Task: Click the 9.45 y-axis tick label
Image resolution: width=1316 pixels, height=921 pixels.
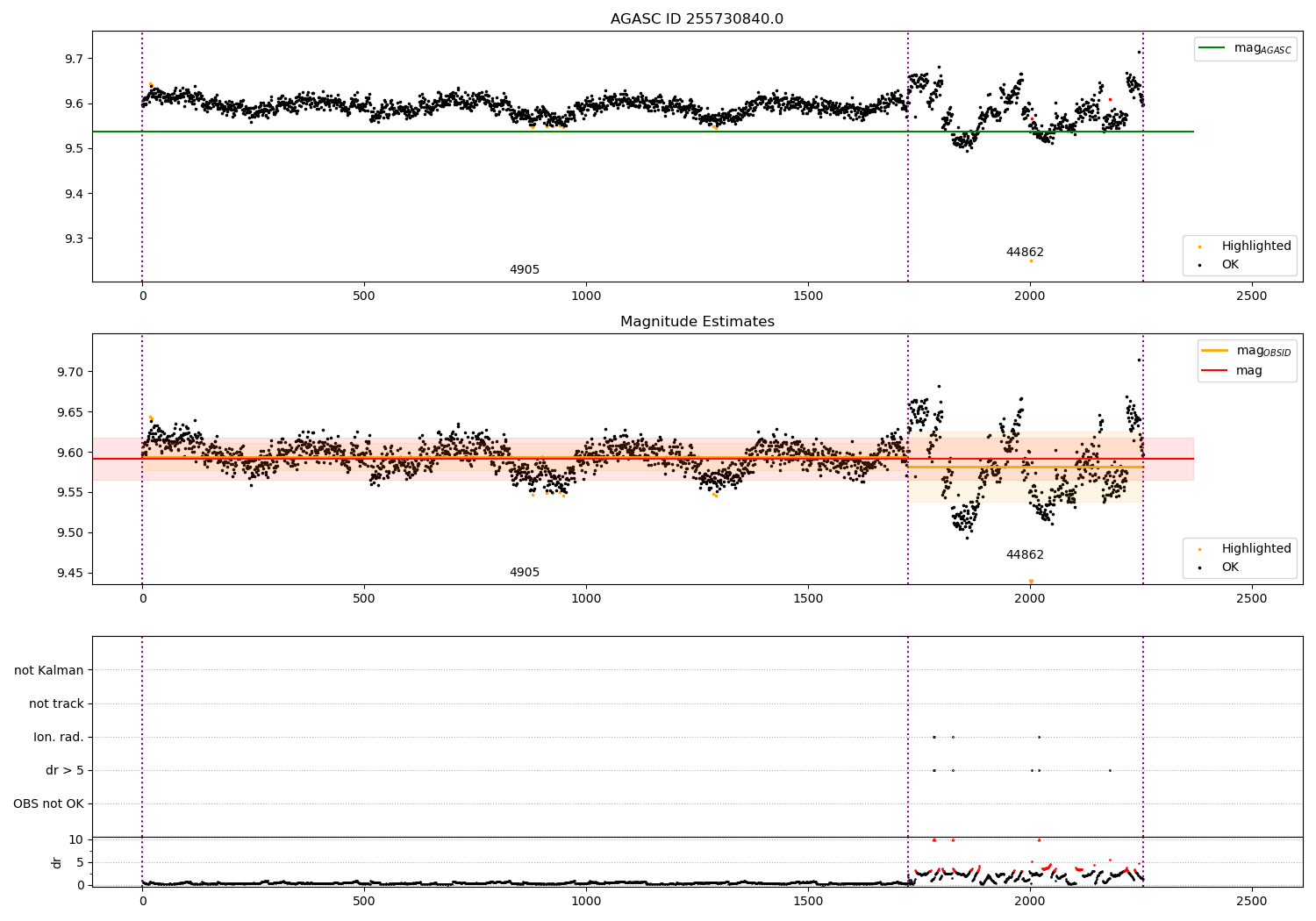Action: click(69, 573)
